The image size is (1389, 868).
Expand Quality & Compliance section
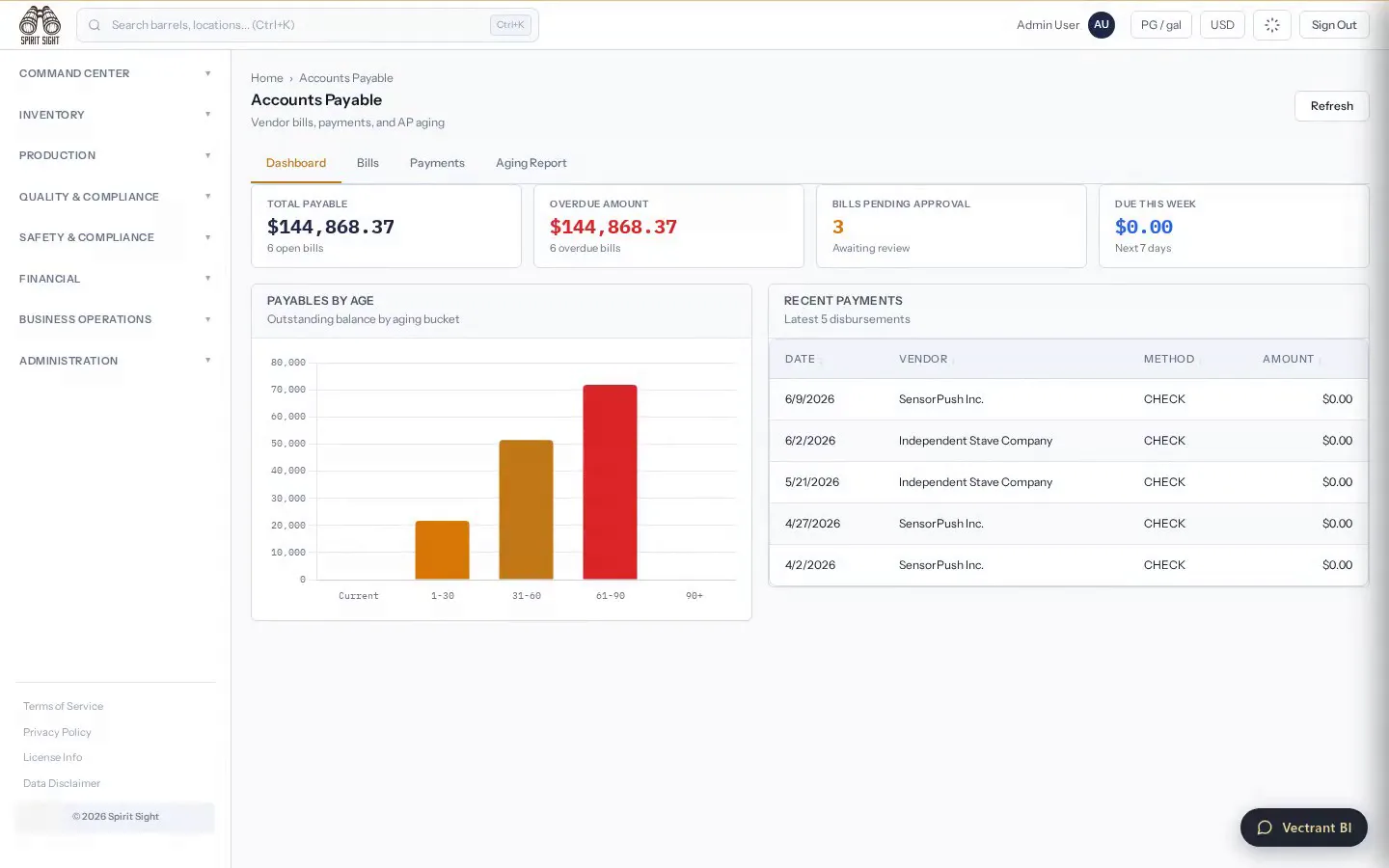[x=115, y=197]
